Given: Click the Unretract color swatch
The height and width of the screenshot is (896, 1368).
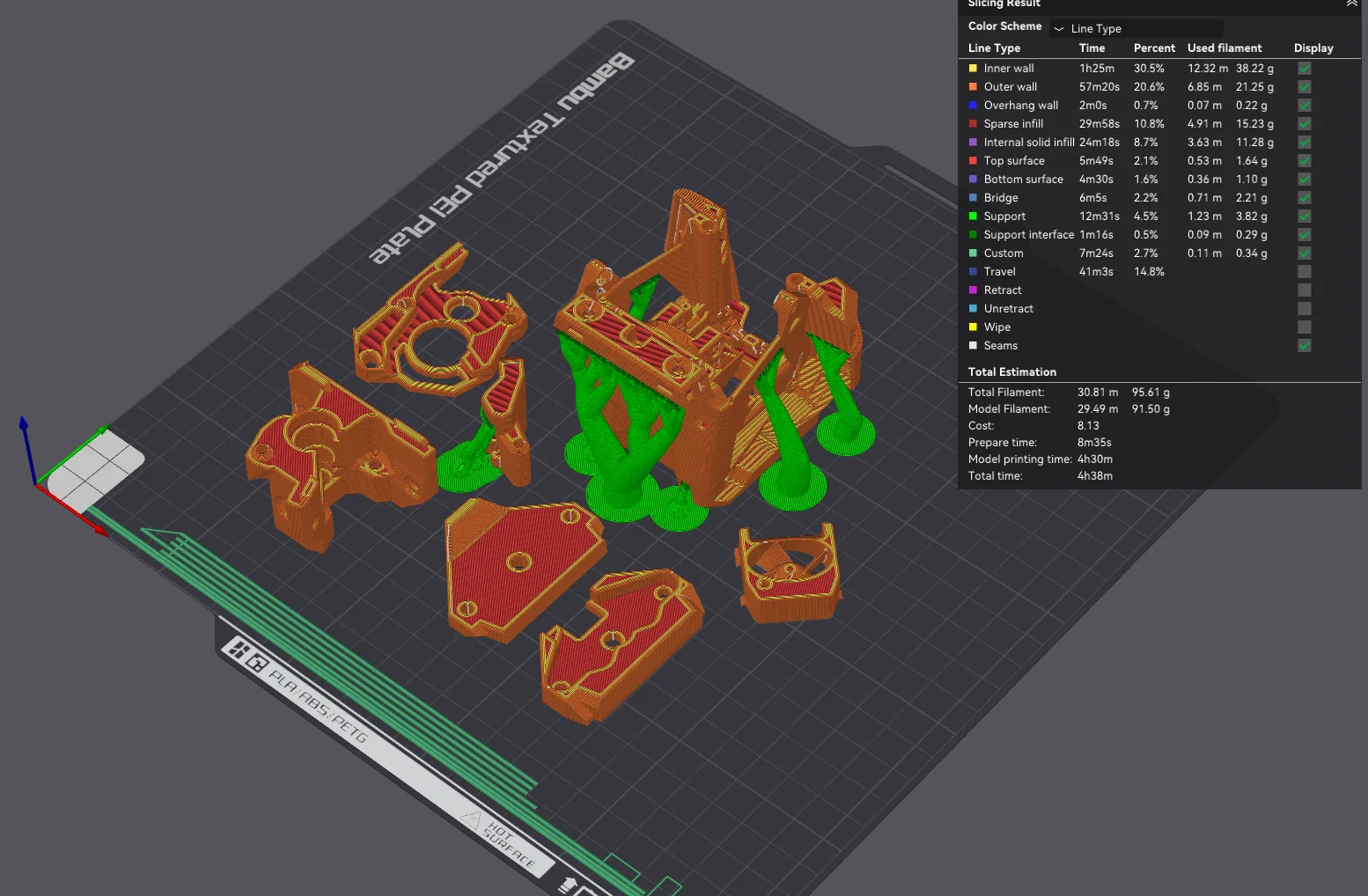Looking at the screenshot, I should tap(973, 308).
